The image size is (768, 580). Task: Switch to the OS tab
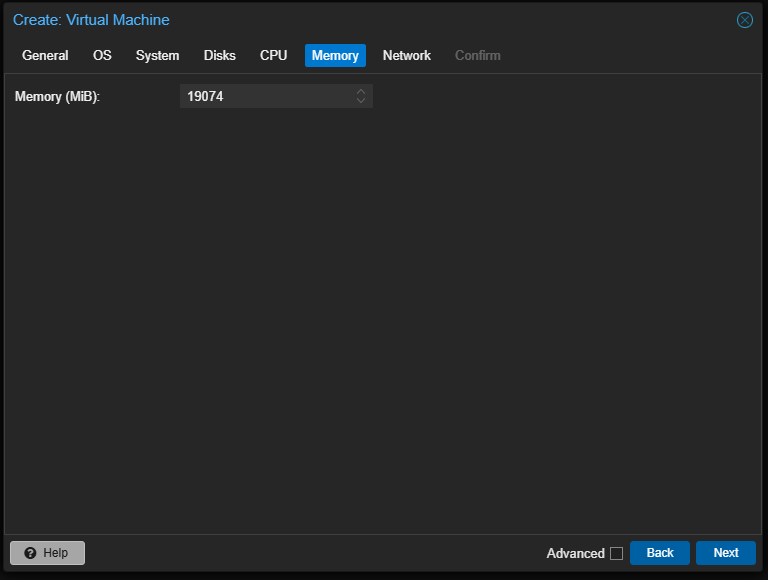click(102, 55)
